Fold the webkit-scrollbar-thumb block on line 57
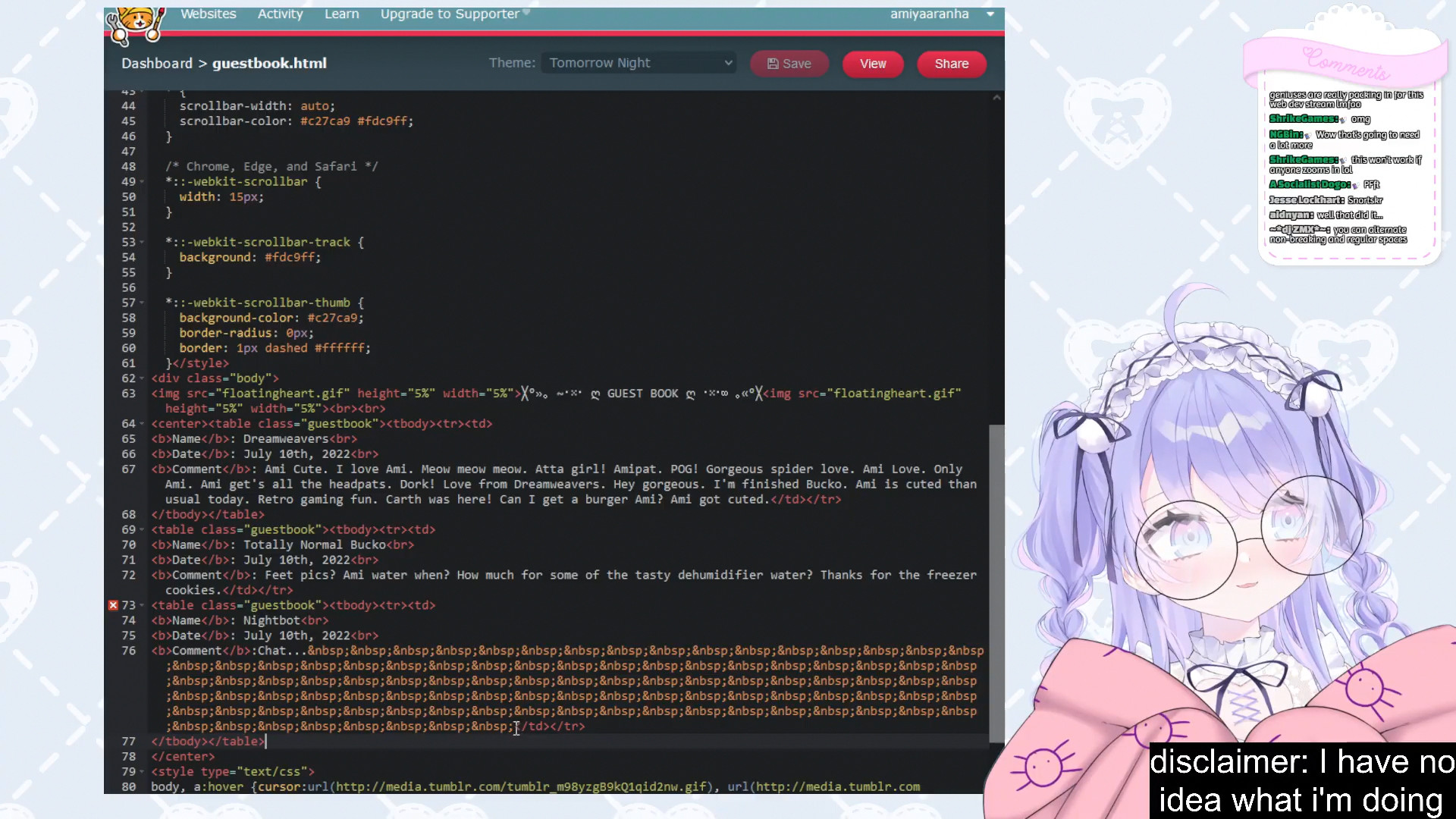Screen dimensions: 1456x819 [x=142, y=303]
